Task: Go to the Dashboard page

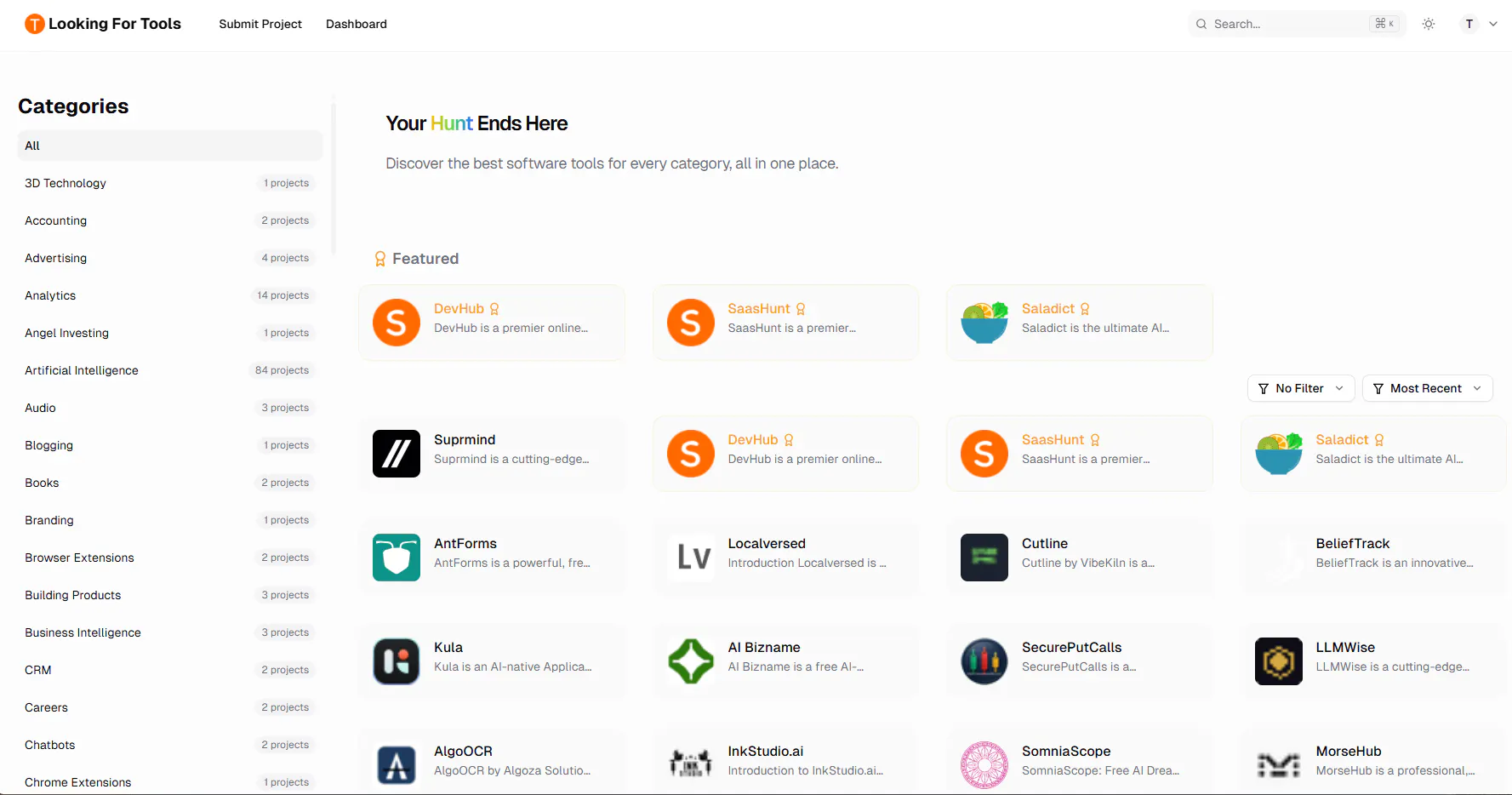Action: (357, 24)
